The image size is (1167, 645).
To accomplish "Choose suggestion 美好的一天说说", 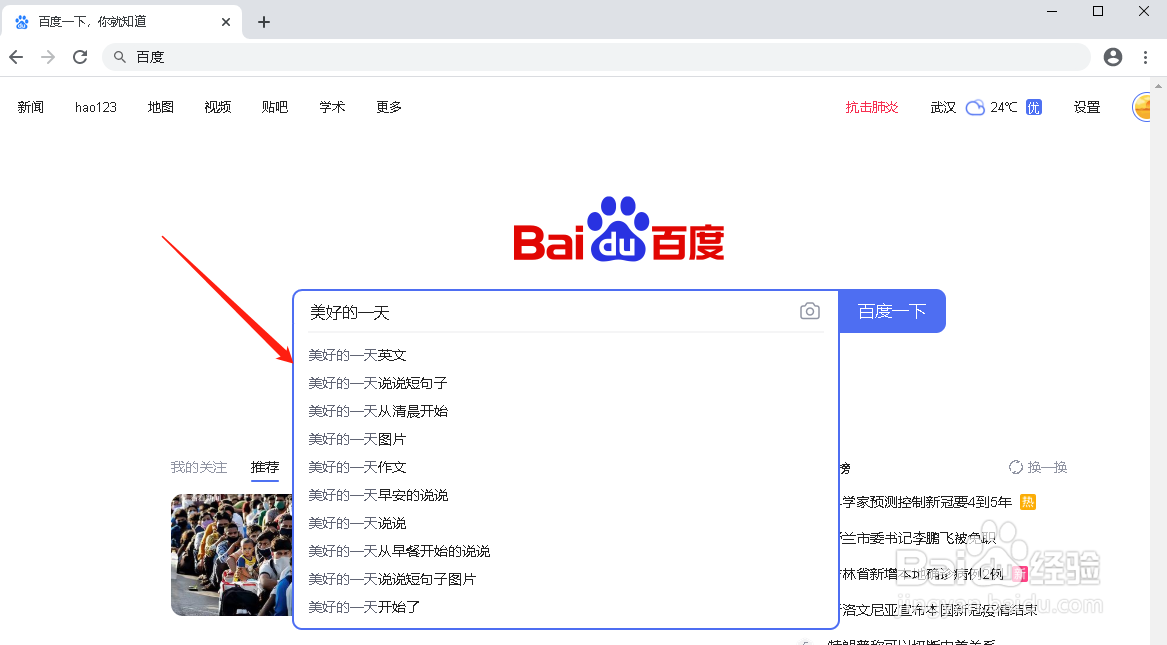I will [357, 524].
